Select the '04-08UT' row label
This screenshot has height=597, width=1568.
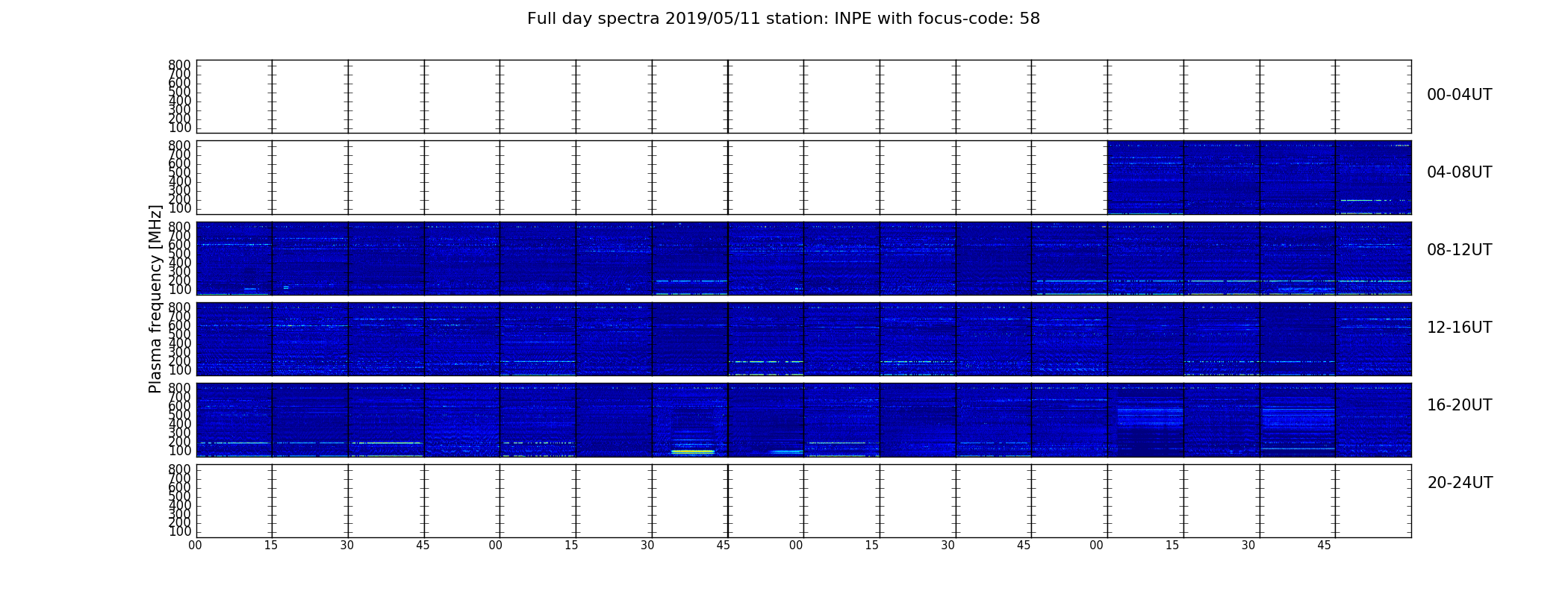1459,172
